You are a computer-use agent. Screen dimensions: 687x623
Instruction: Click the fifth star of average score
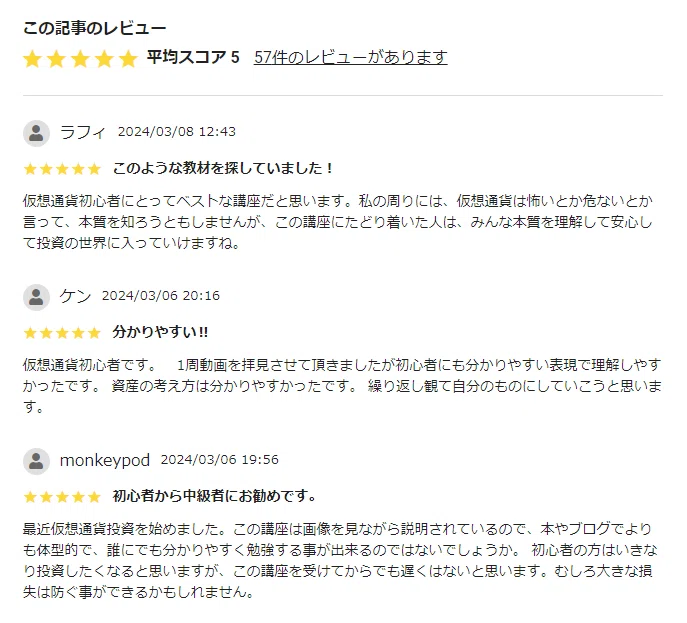[128, 58]
